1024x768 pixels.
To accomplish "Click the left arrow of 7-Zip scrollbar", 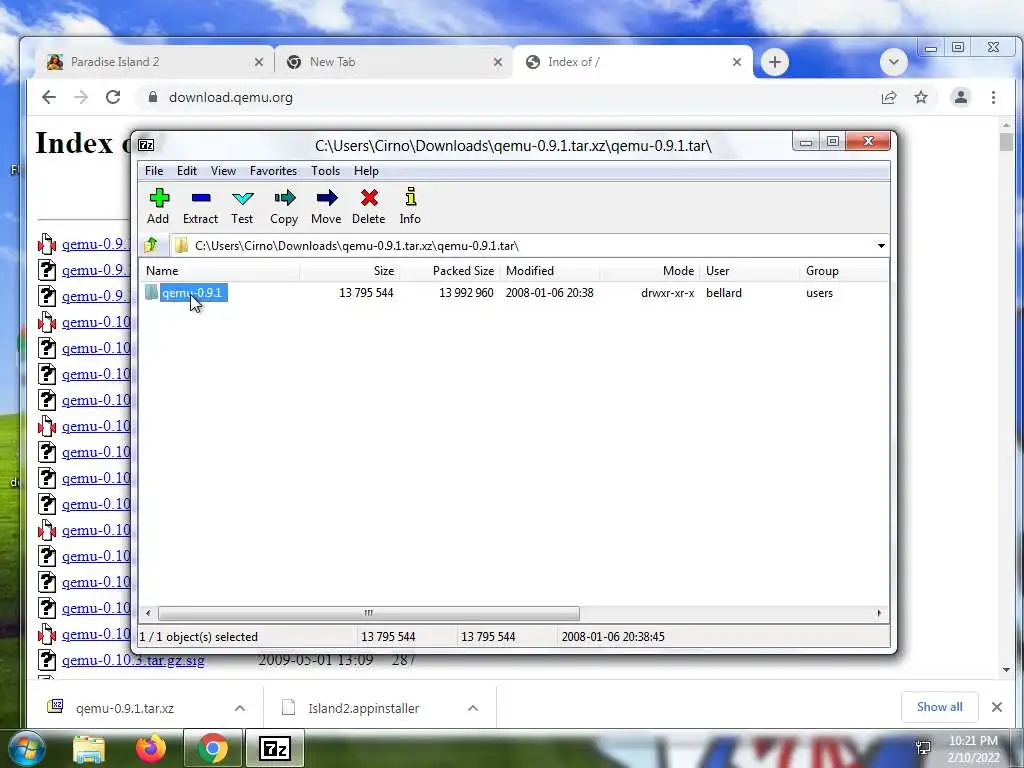I will tap(148, 613).
